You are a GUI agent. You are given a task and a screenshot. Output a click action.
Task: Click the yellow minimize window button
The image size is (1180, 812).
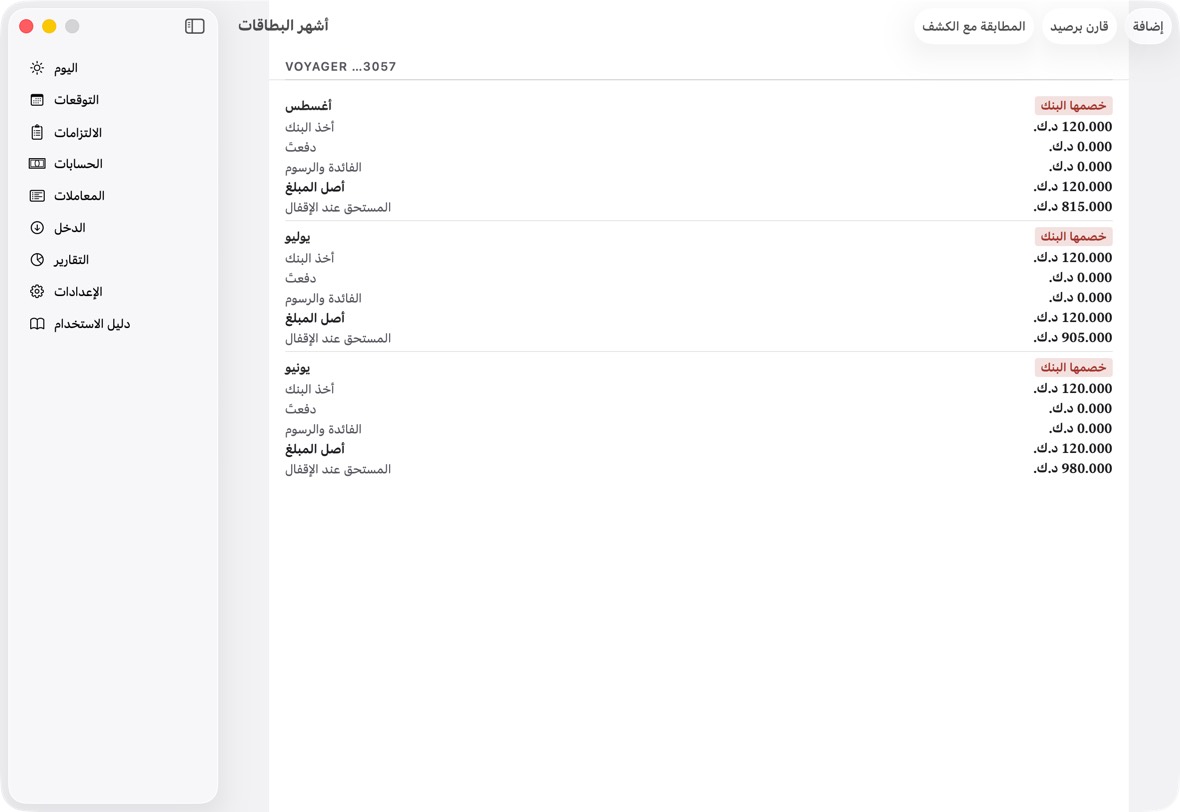click(x=49, y=26)
